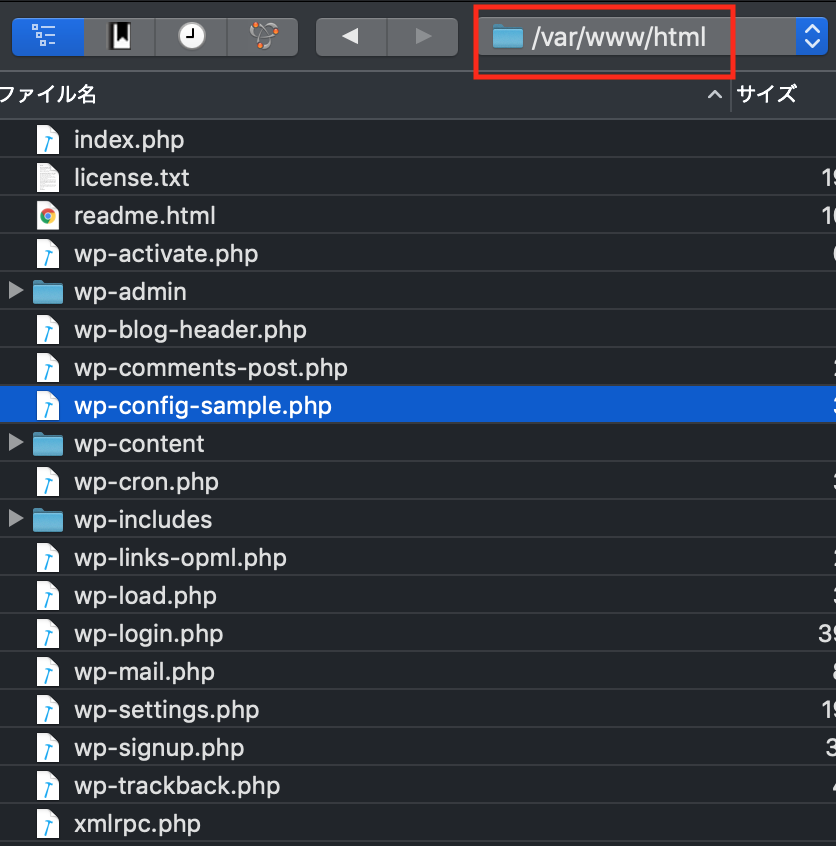
Task: Select the index.php file name
Action: tap(129, 140)
